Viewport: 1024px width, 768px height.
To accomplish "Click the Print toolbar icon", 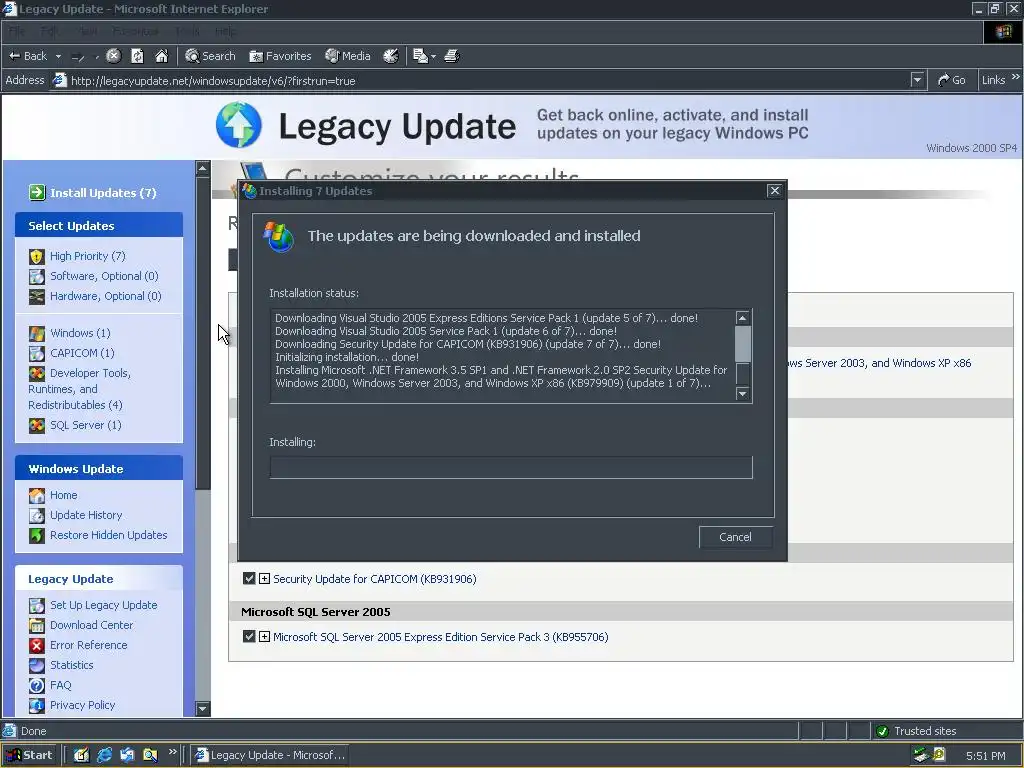I will coord(452,56).
